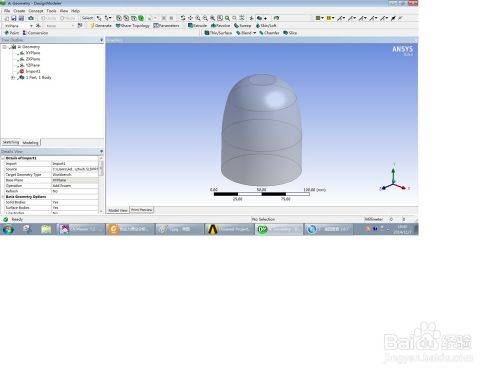Click the Operation Add Frozen value
The width and height of the screenshot is (500, 375).
point(75,186)
